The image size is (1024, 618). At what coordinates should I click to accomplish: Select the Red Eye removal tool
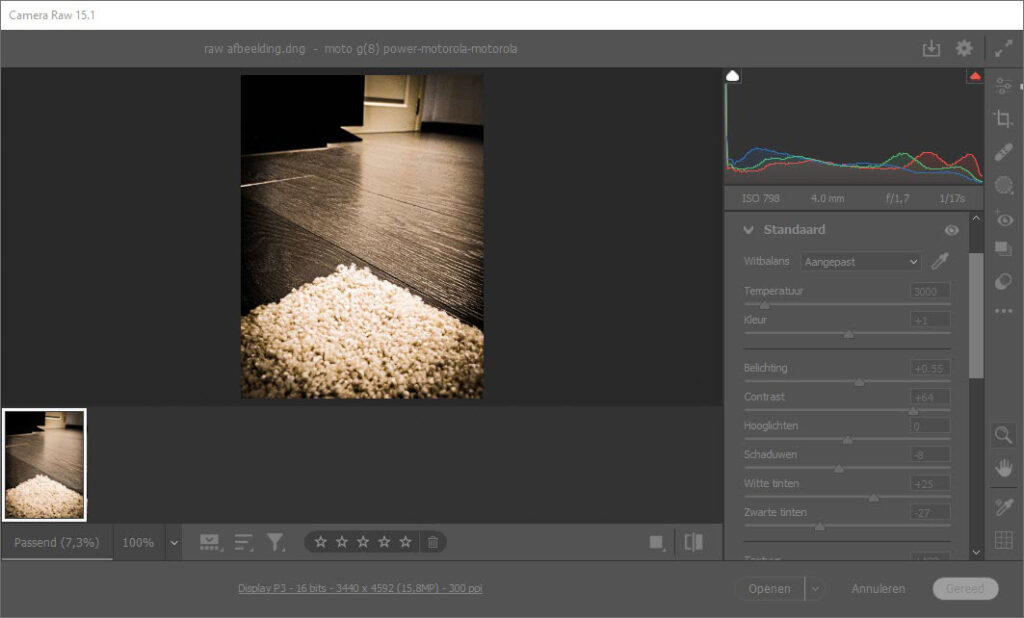point(1004,218)
